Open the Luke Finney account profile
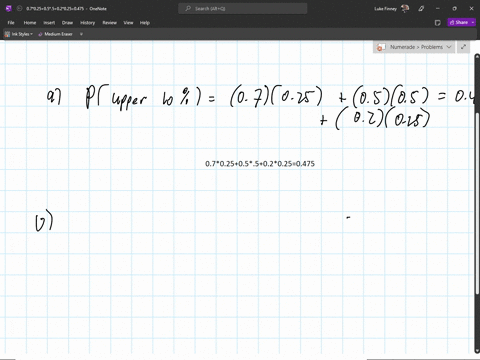Image resolution: width=480 pixels, height=360 pixels. pos(392,9)
